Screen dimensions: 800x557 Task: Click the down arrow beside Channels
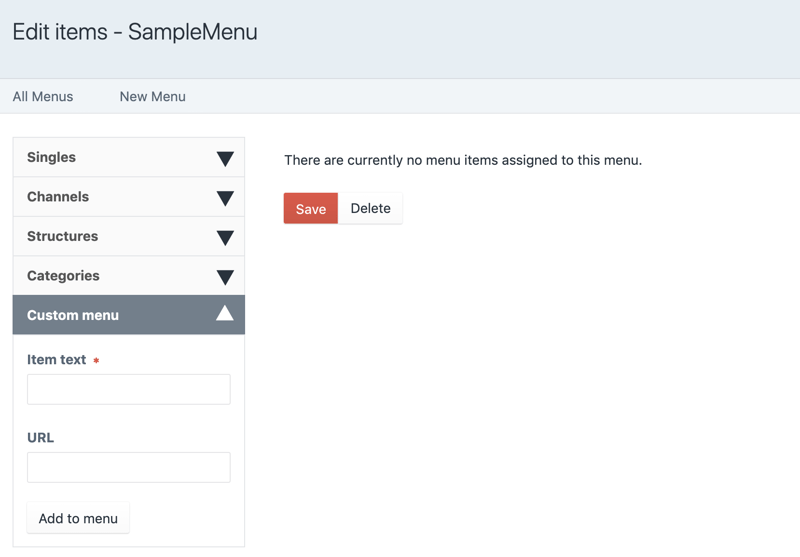pyautogui.click(x=225, y=198)
